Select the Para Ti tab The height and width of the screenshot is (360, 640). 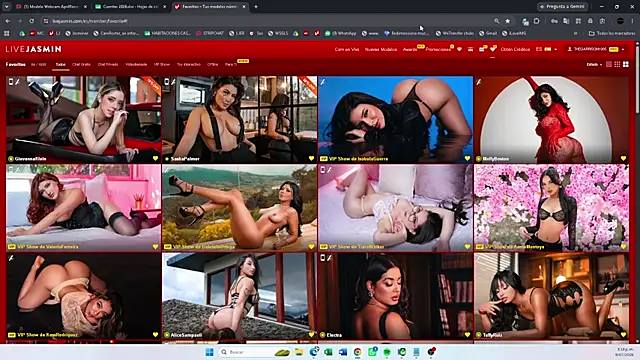(x=231, y=64)
